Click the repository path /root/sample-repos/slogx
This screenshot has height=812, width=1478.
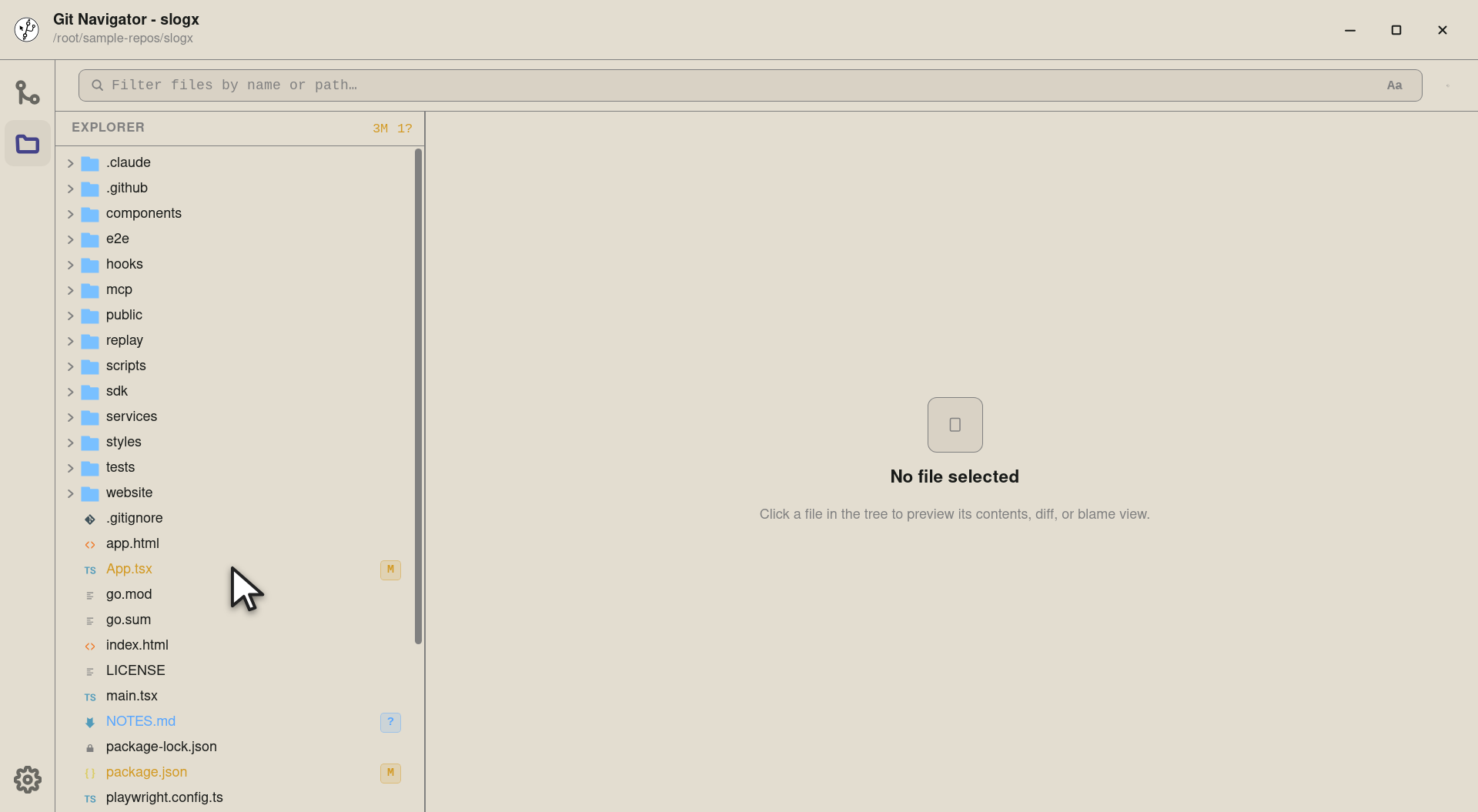(x=123, y=38)
